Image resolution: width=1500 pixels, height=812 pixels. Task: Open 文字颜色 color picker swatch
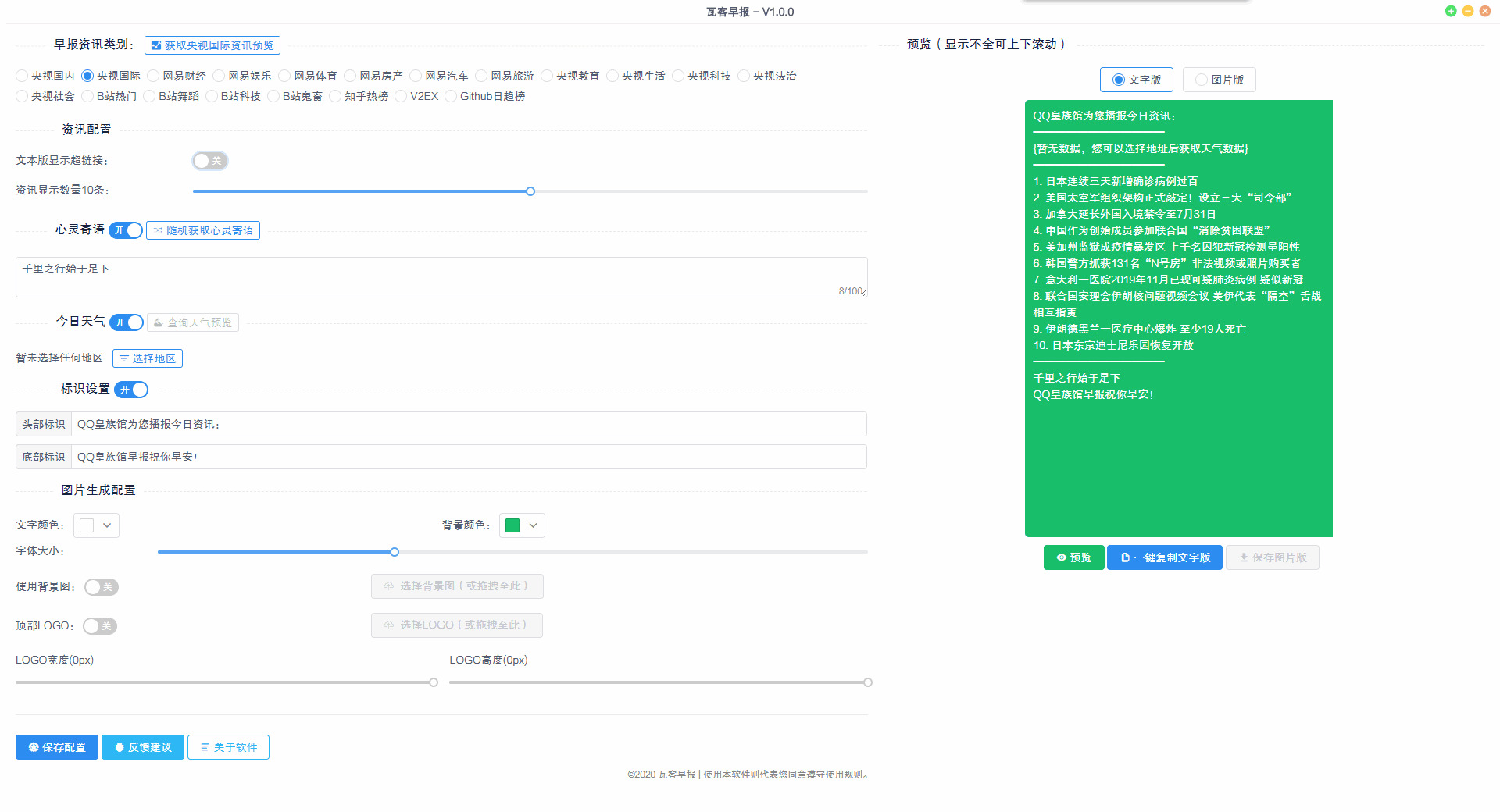pyautogui.click(x=96, y=525)
